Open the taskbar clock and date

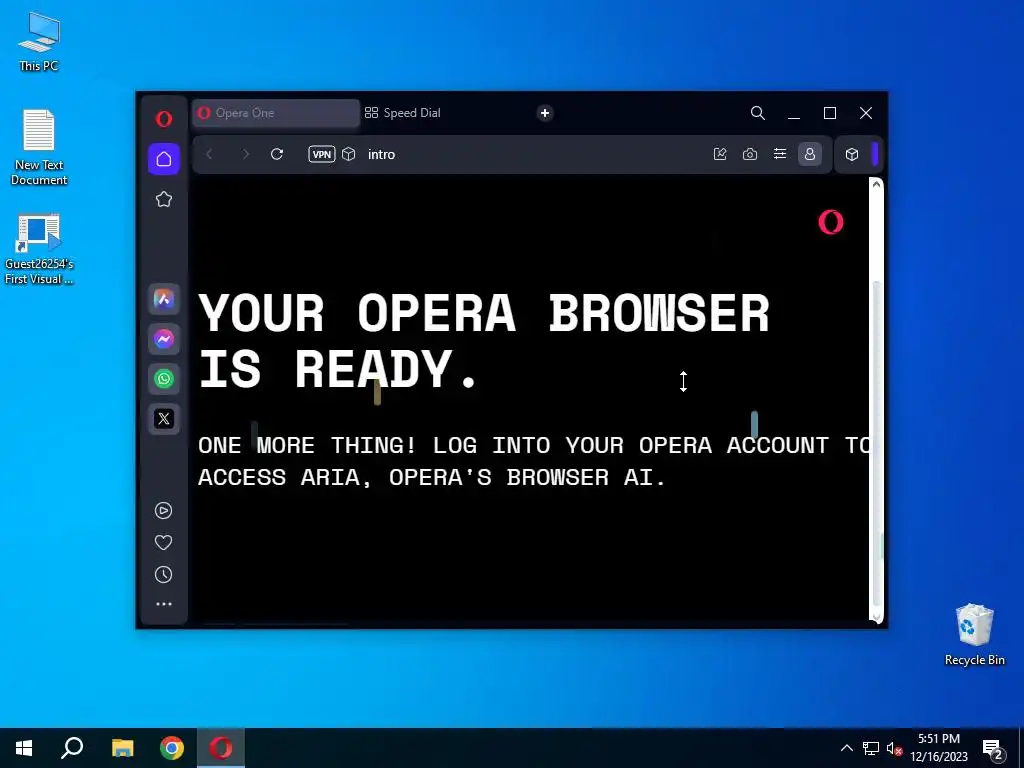click(939, 748)
